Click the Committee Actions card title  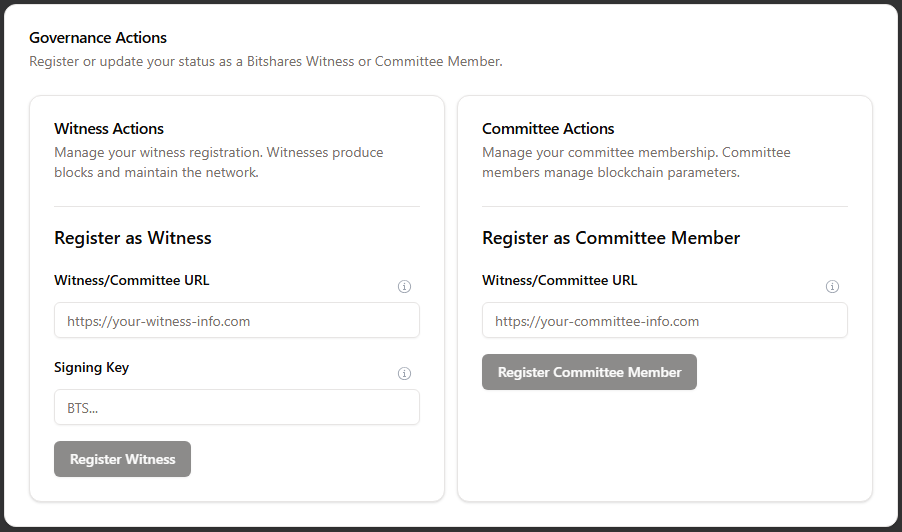coord(548,129)
